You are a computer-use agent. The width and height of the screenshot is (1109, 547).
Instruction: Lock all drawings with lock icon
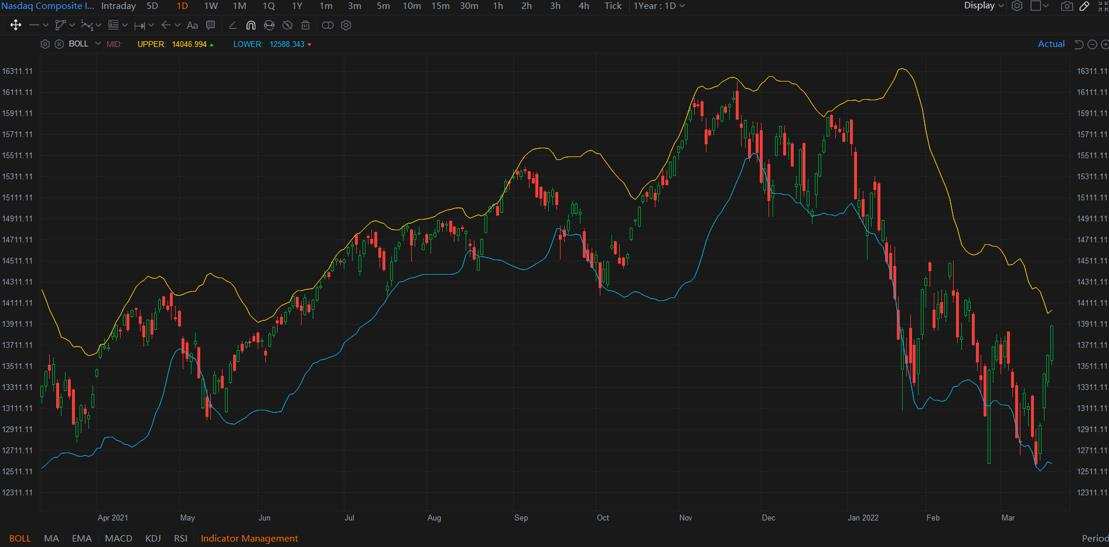(269, 25)
